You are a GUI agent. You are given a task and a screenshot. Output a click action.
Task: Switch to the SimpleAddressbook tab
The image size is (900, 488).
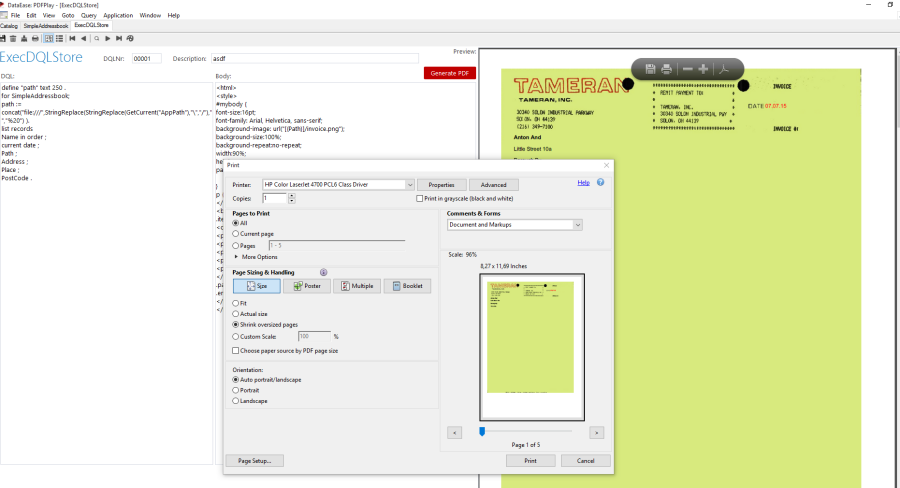tap(45, 26)
